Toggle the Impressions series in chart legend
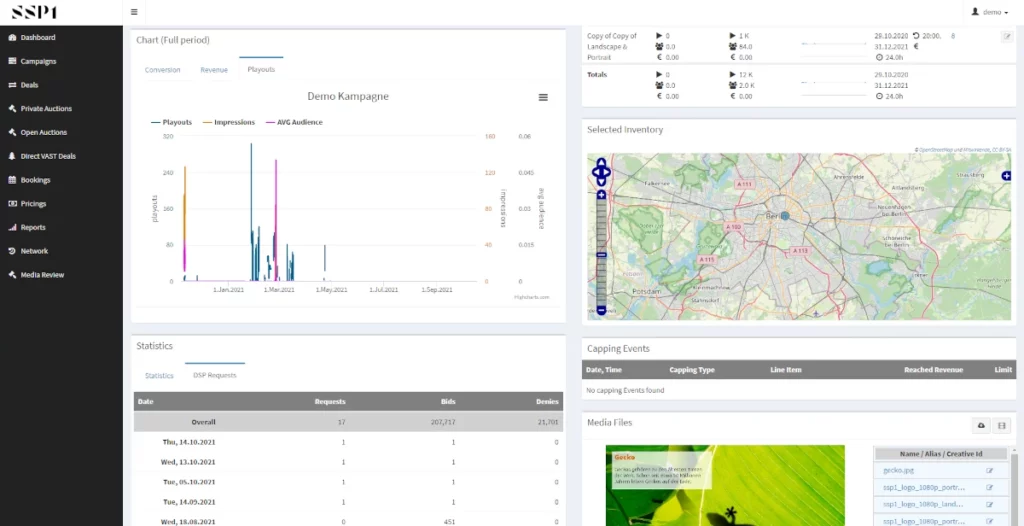 point(229,122)
